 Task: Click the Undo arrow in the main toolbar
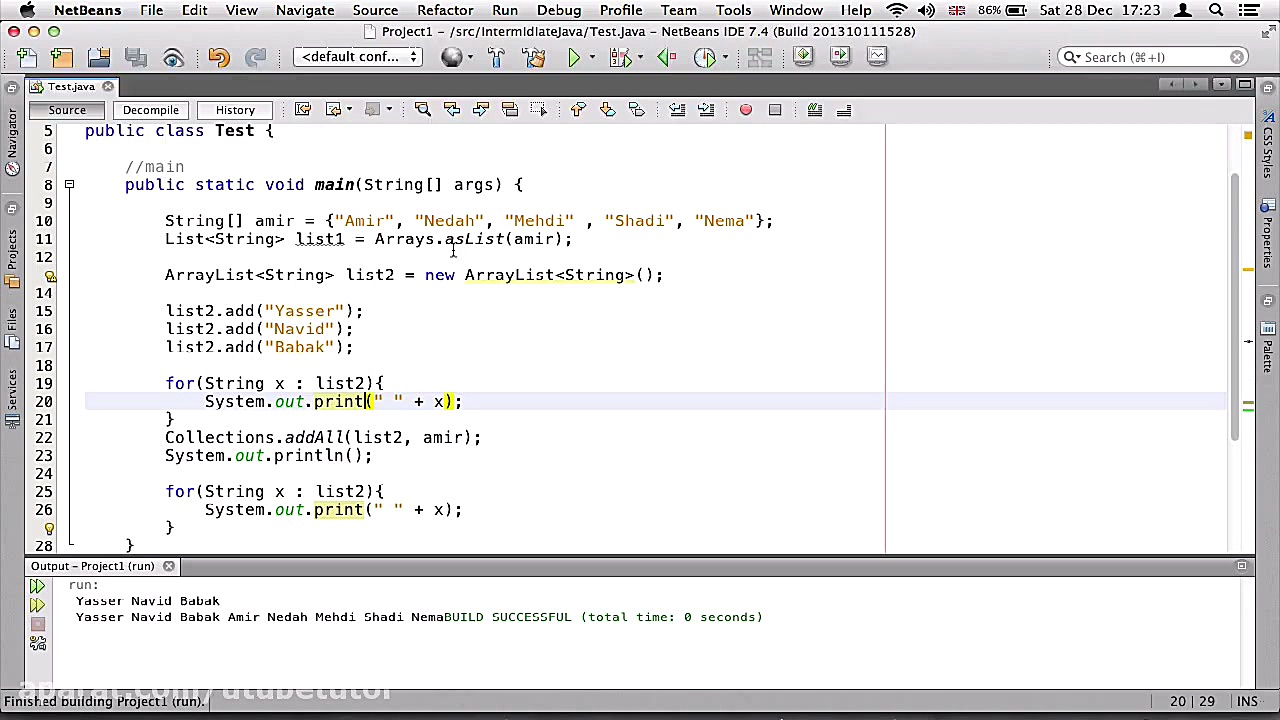click(x=219, y=57)
